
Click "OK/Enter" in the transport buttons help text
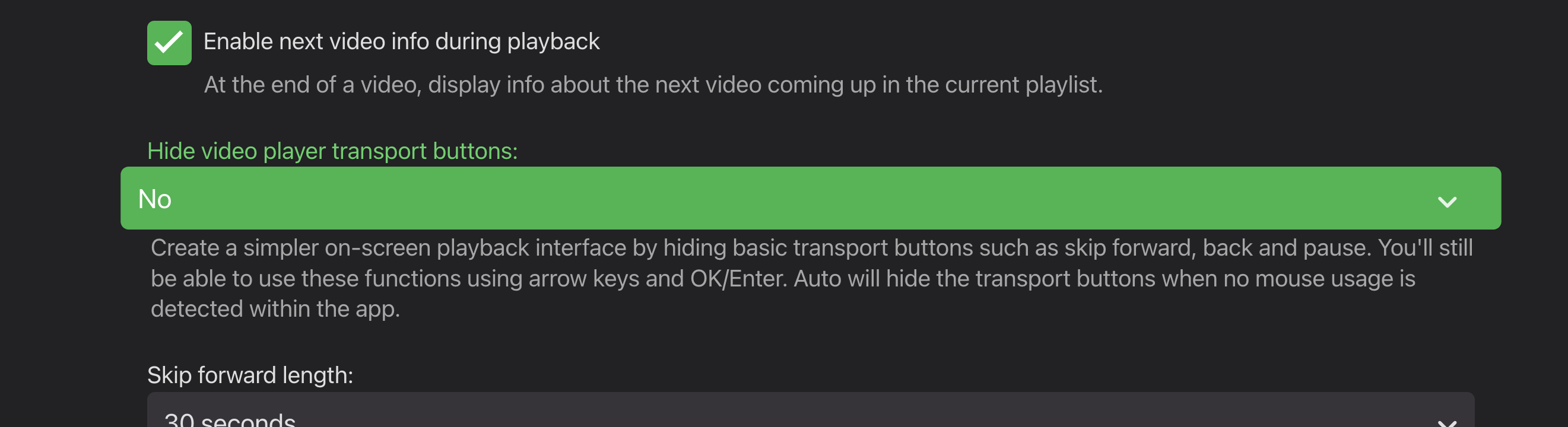coord(738,279)
